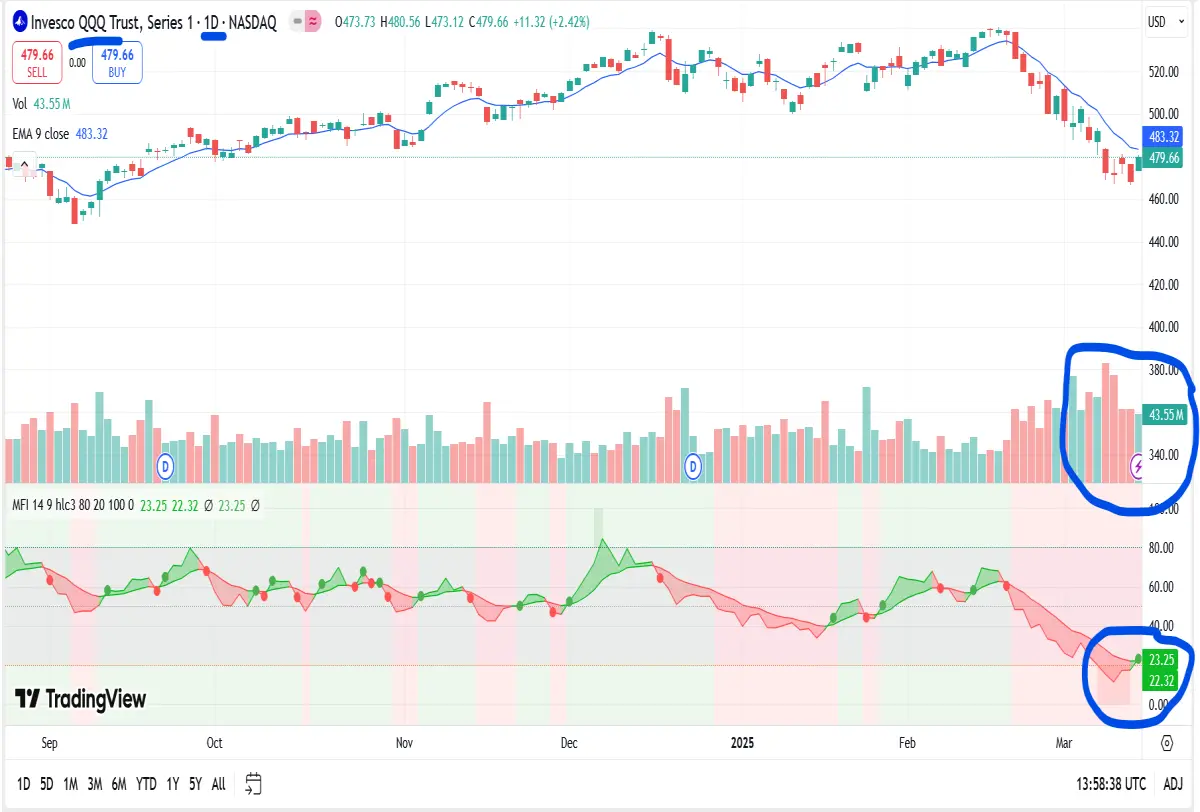Screen dimensions: 1200x812
Task: Click the 0.00 spread value
Action: click(x=77, y=62)
